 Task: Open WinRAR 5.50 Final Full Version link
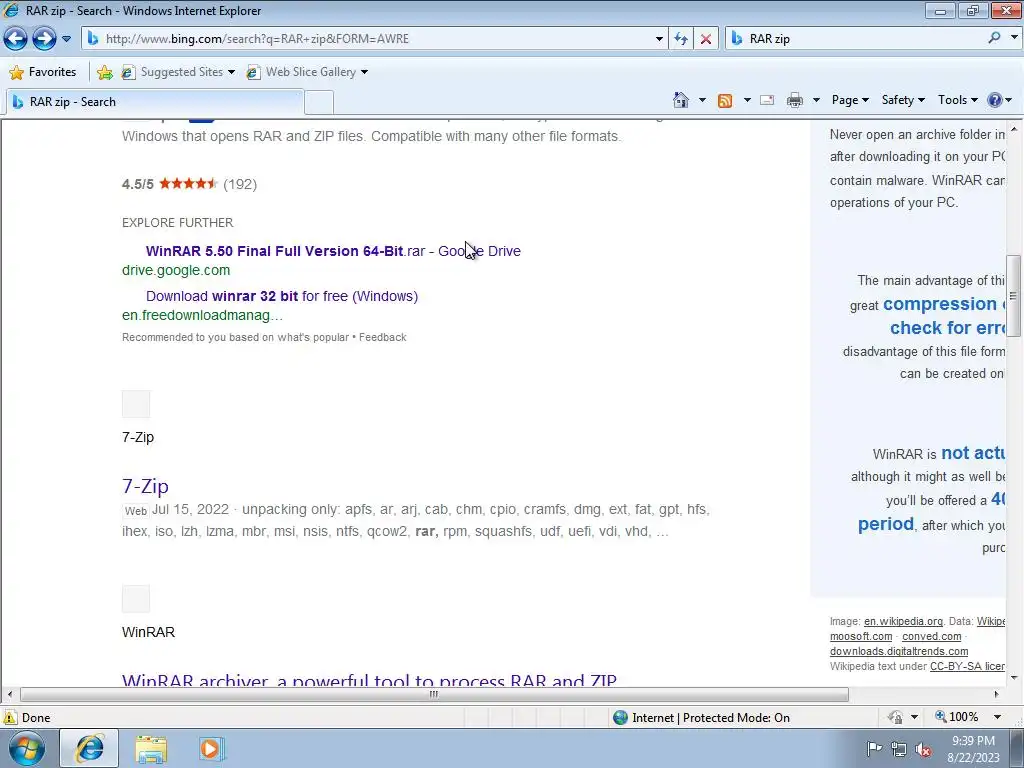pyautogui.click(x=333, y=251)
